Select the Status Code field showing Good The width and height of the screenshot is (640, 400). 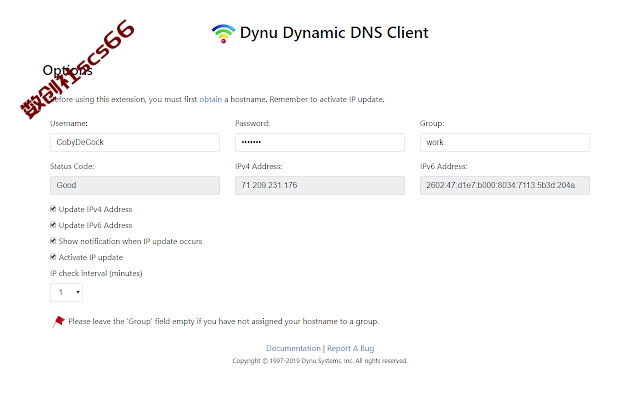[135, 185]
